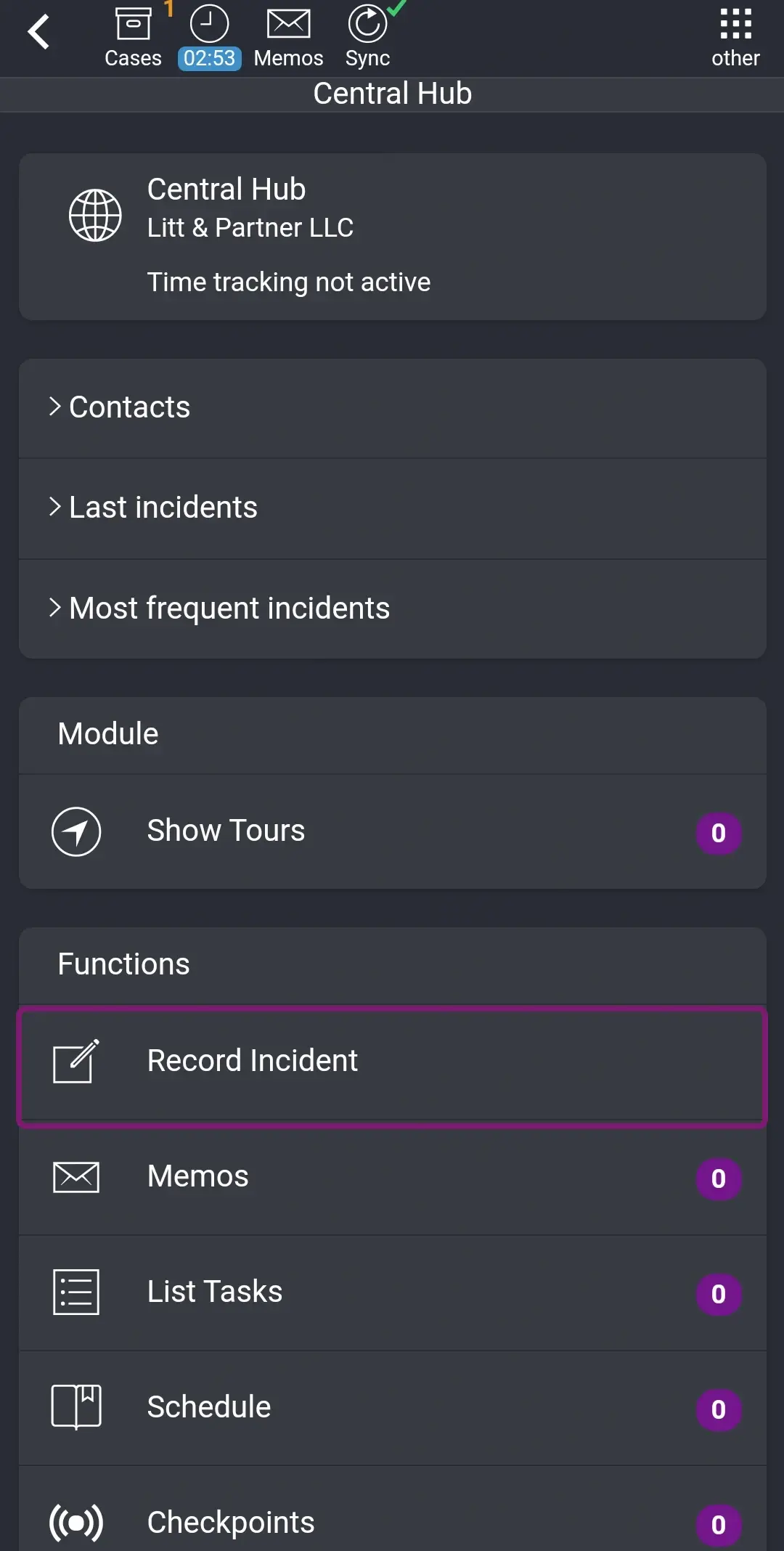Open the Schedule entry
Viewport: 784px width, 1551px height.
[208, 1407]
